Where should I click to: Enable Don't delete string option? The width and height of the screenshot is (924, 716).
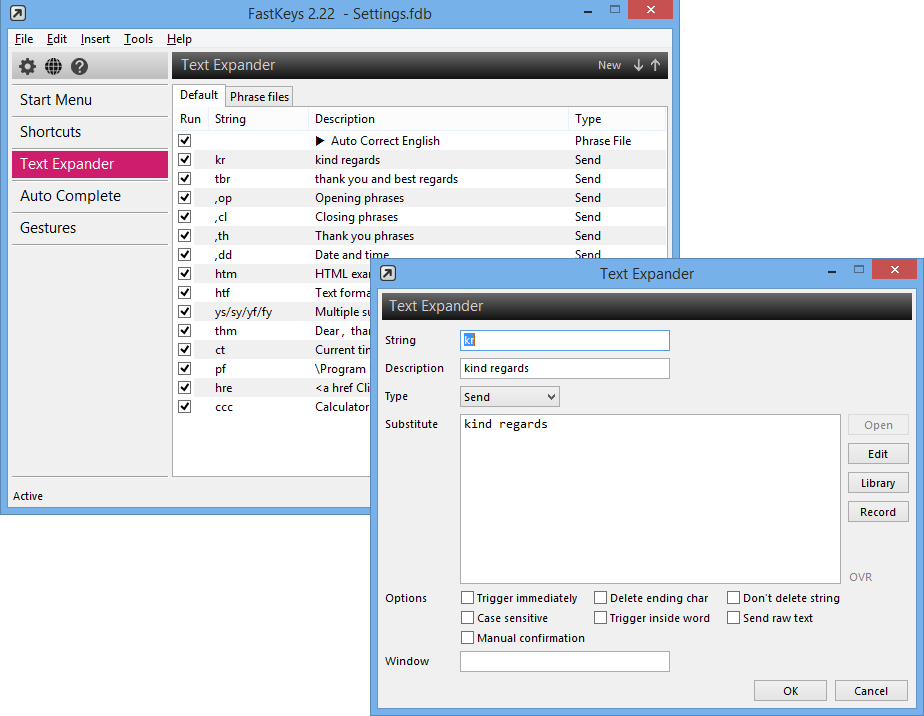point(783,598)
